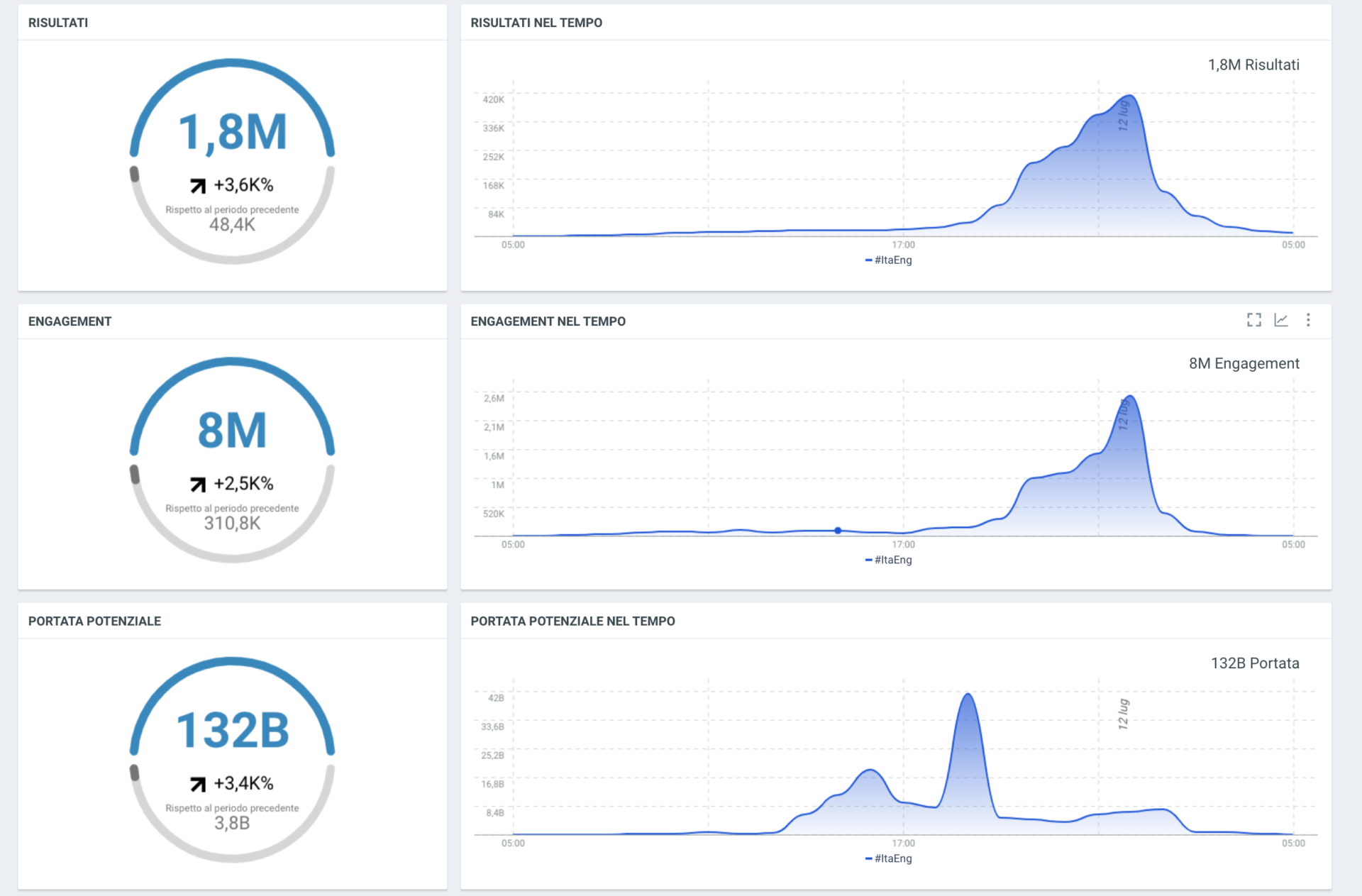Click the 2,6M axis label in Engagement chart
This screenshot has height=896, width=1362.
click(x=494, y=398)
